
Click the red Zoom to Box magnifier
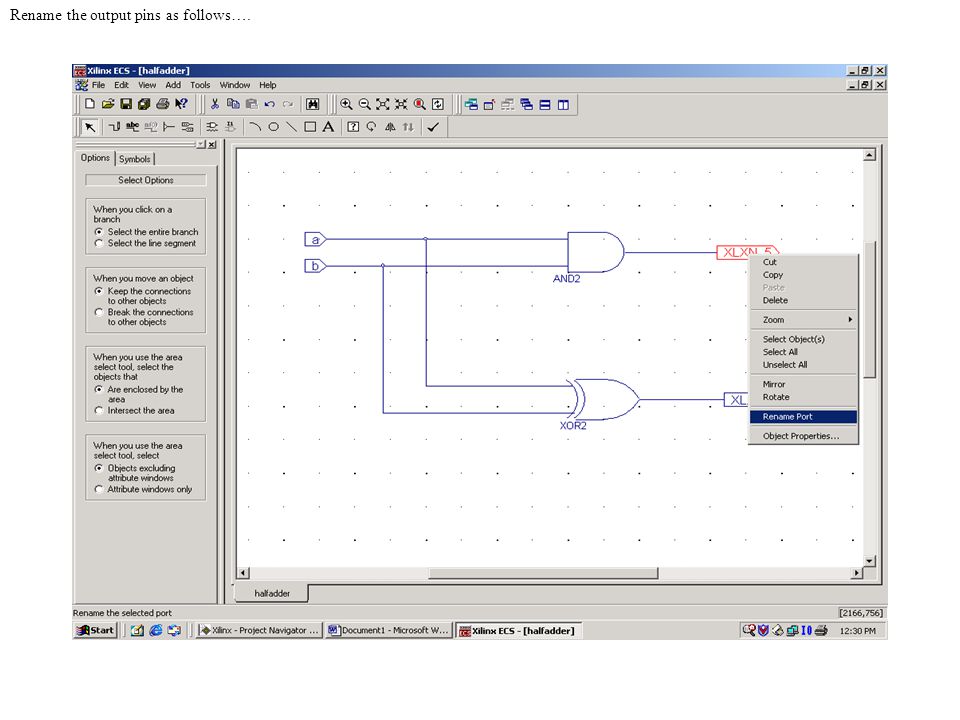click(419, 104)
